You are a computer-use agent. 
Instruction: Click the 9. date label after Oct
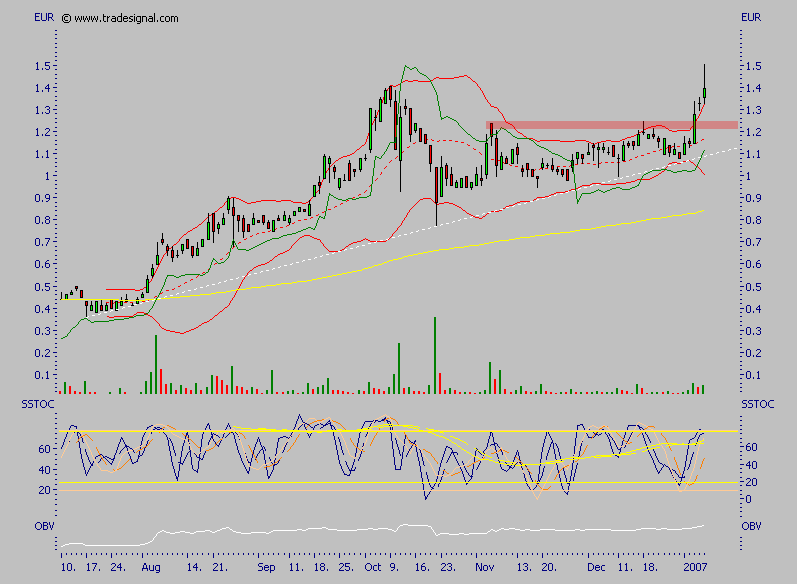coord(394,567)
